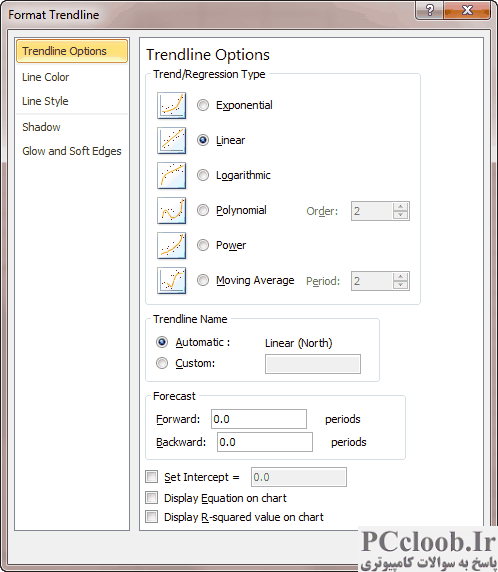498x572 pixels.
Task: Tick Display R-squared value on chart
Action: pos(151,517)
